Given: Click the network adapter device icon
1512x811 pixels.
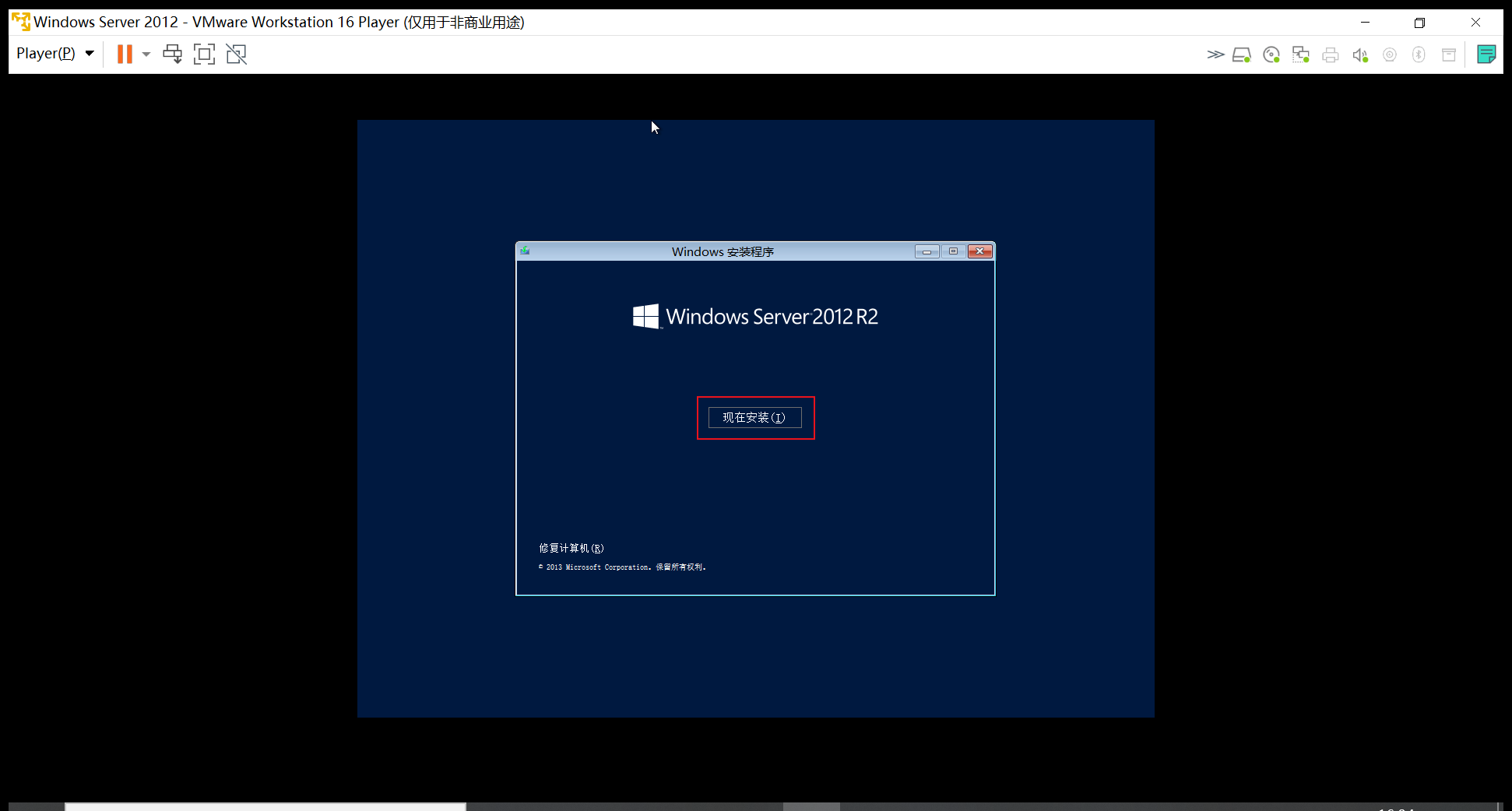Looking at the screenshot, I should point(1301,54).
